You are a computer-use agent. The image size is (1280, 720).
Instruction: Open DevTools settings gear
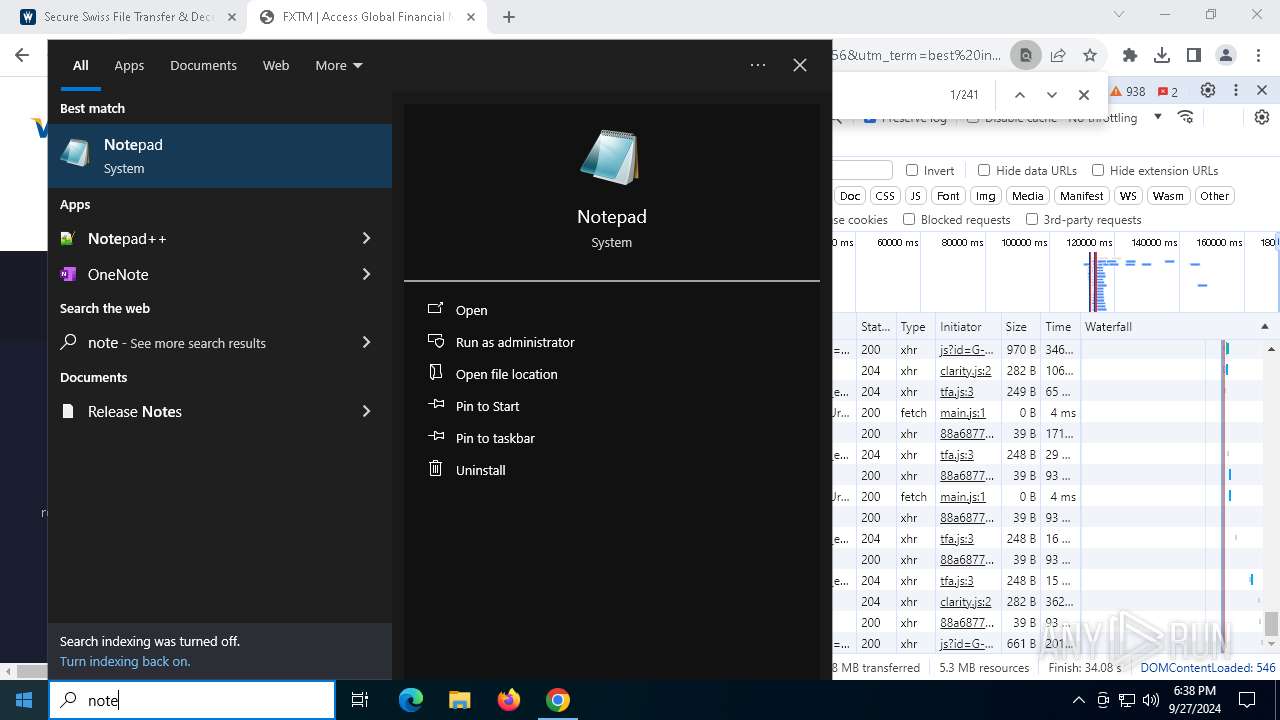click(1208, 91)
